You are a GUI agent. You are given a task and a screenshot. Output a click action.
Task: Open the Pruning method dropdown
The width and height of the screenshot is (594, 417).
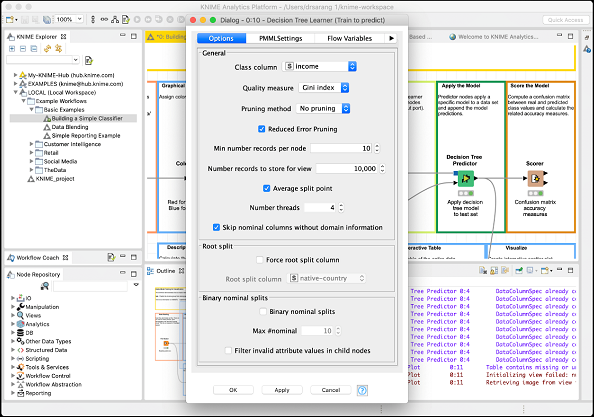tap(323, 109)
